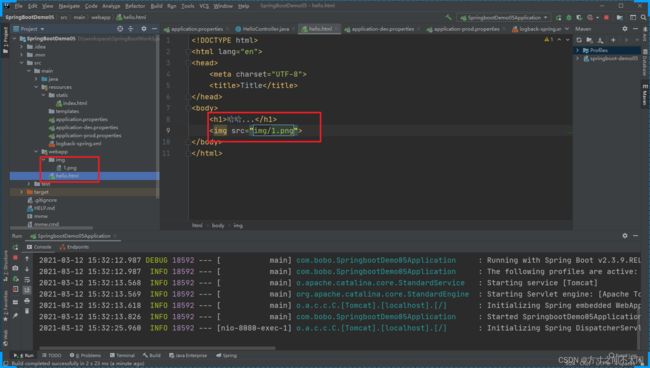650x368 pixels.
Task: Select index.html in the Project tree
Action: [71, 103]
